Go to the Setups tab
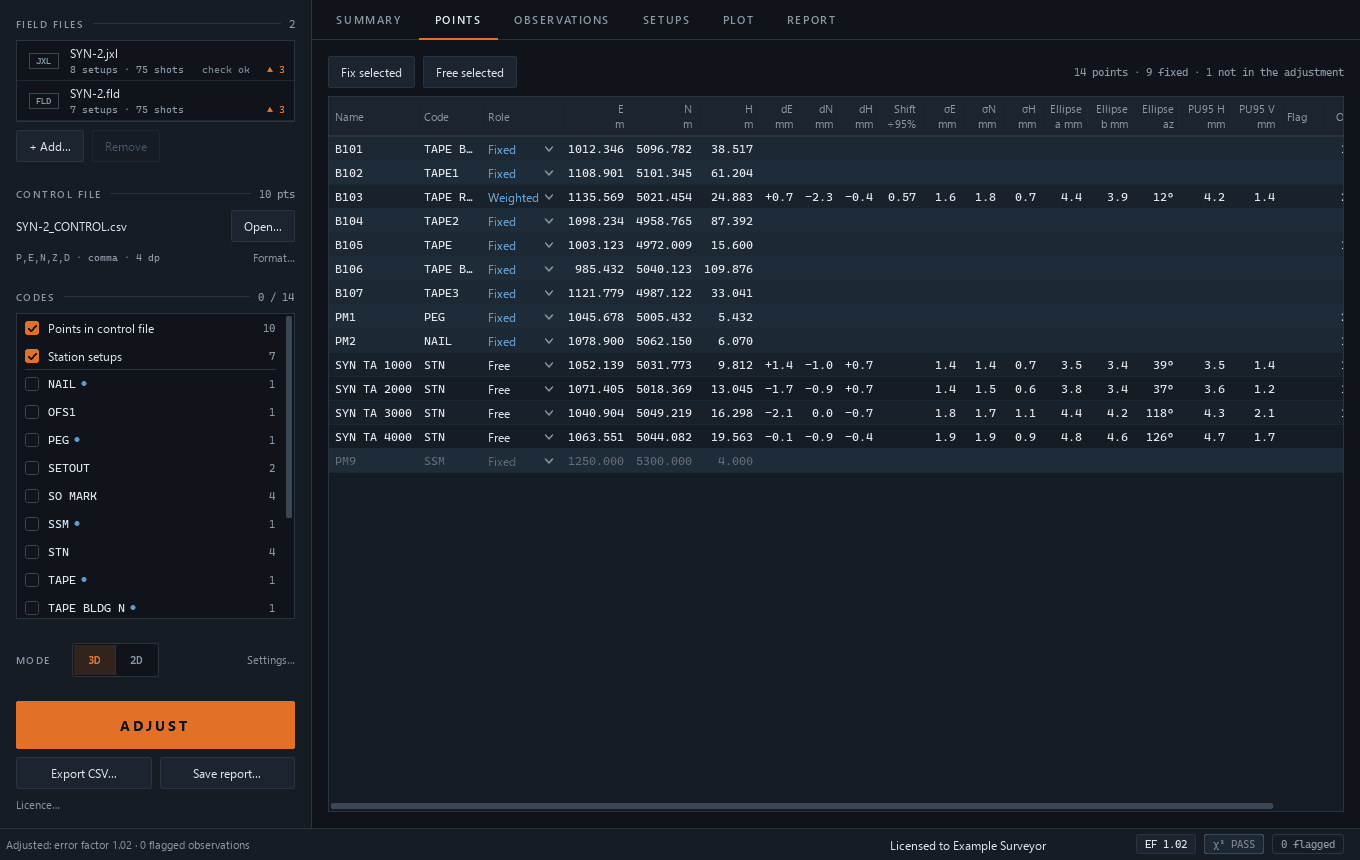1360x860 pixels. (x=666, y=20)
